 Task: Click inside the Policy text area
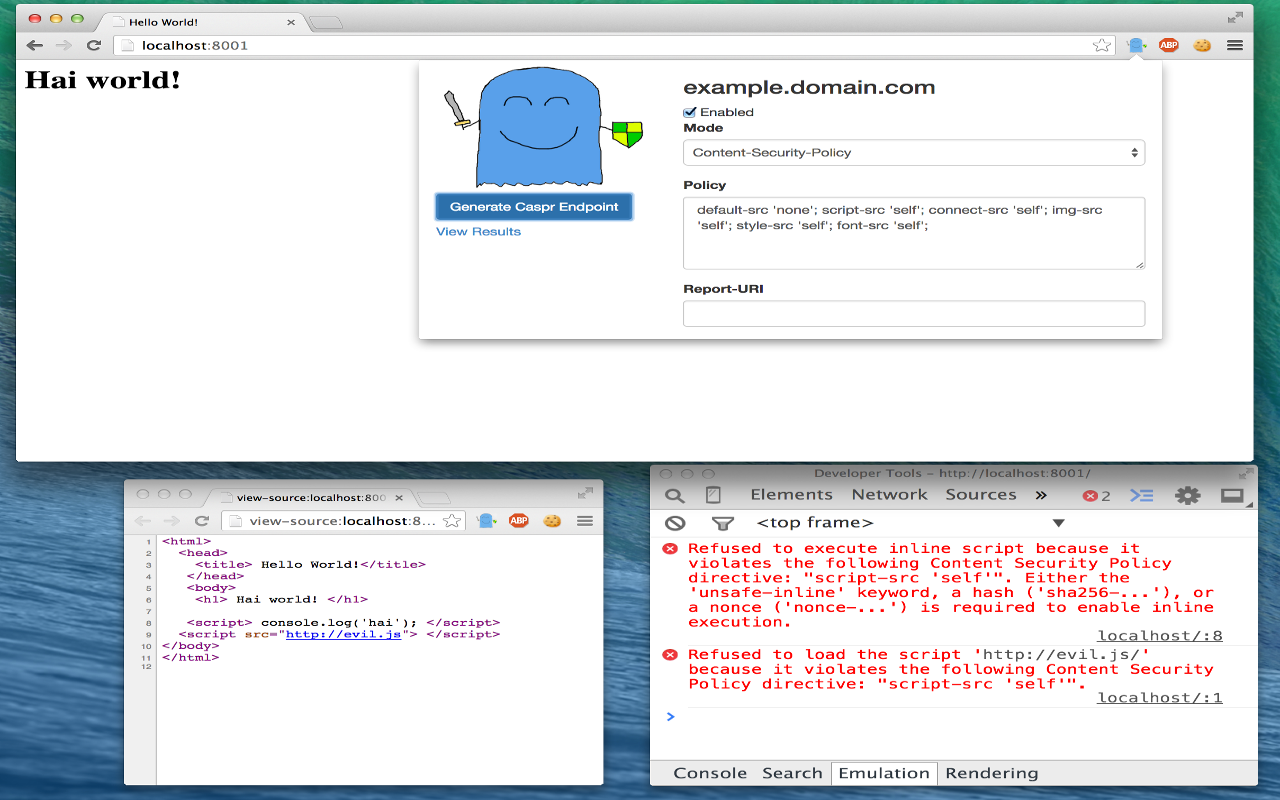pos(914,233)
